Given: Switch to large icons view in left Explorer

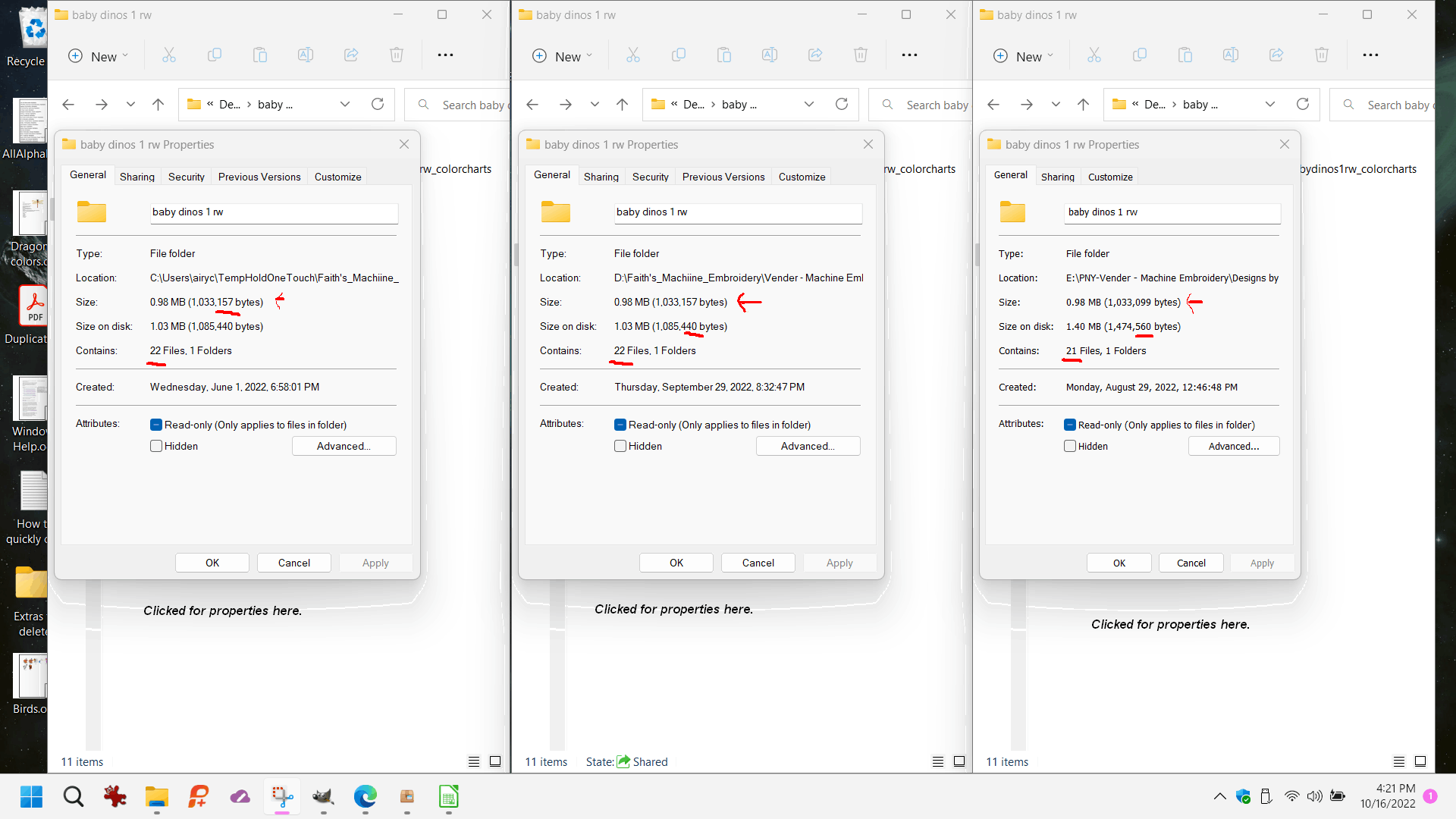Looking at the screenshot, I should [495, 761].
